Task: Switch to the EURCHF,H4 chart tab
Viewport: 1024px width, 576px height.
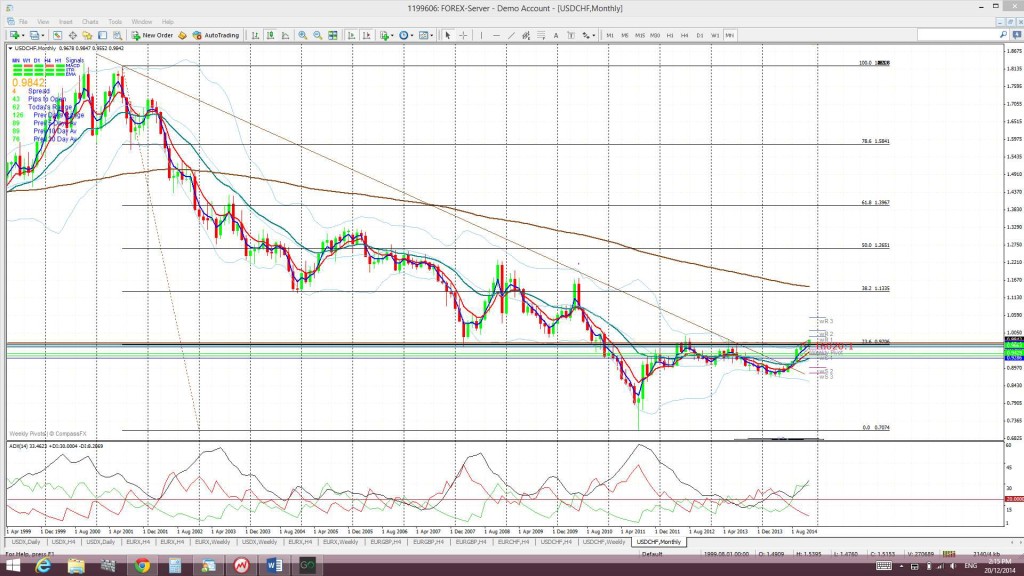Action: (513, 542)
